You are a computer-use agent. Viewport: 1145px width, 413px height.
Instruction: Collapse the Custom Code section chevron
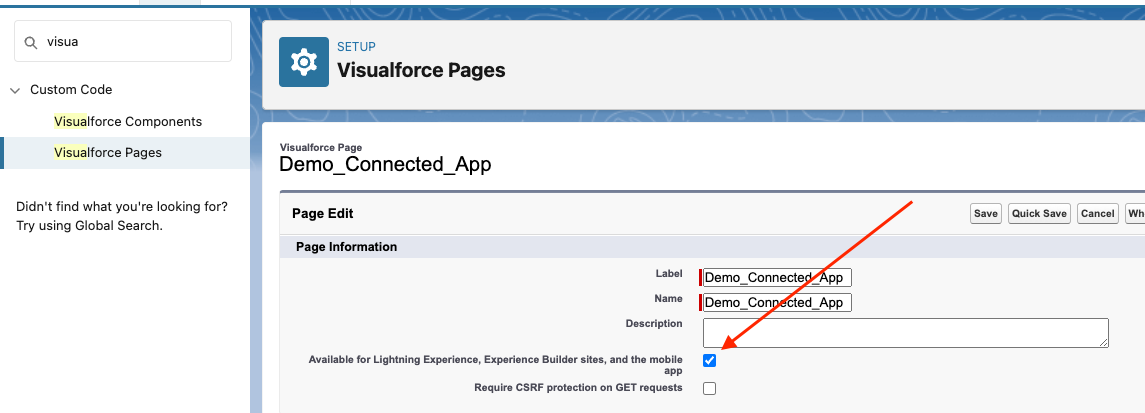click(x=15, y=90)
